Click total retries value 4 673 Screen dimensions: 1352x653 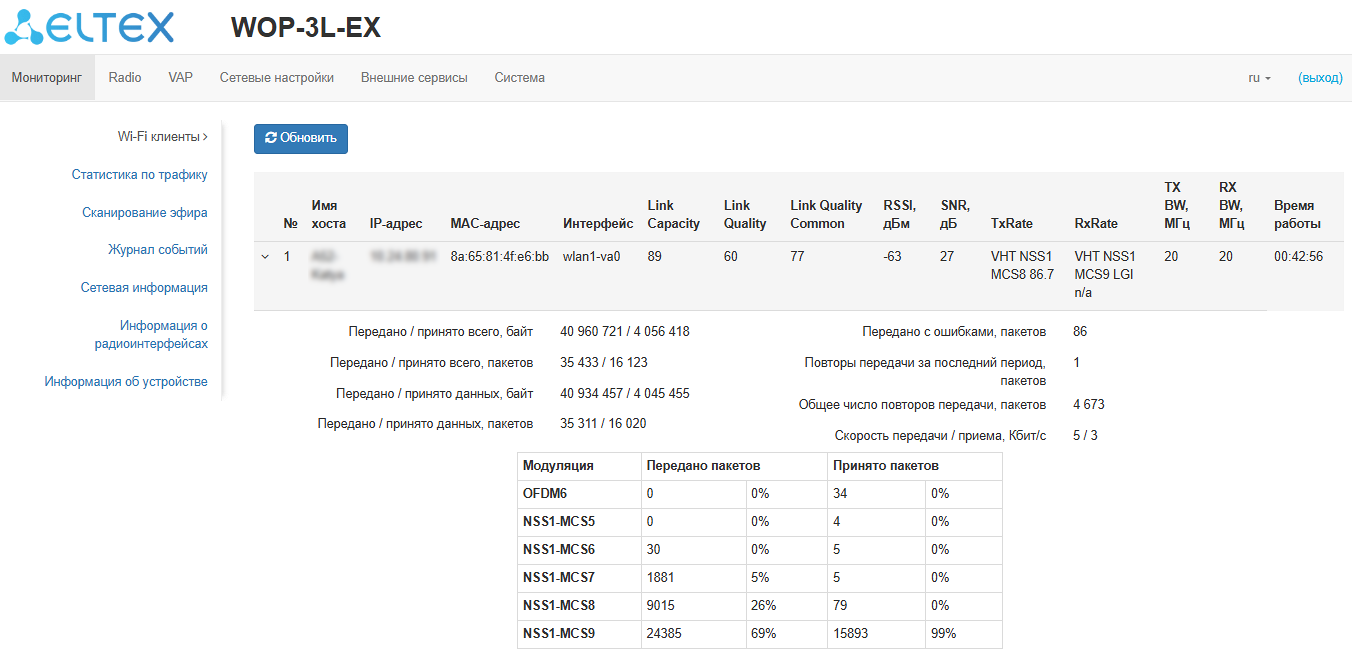[x=1089, y=405]
